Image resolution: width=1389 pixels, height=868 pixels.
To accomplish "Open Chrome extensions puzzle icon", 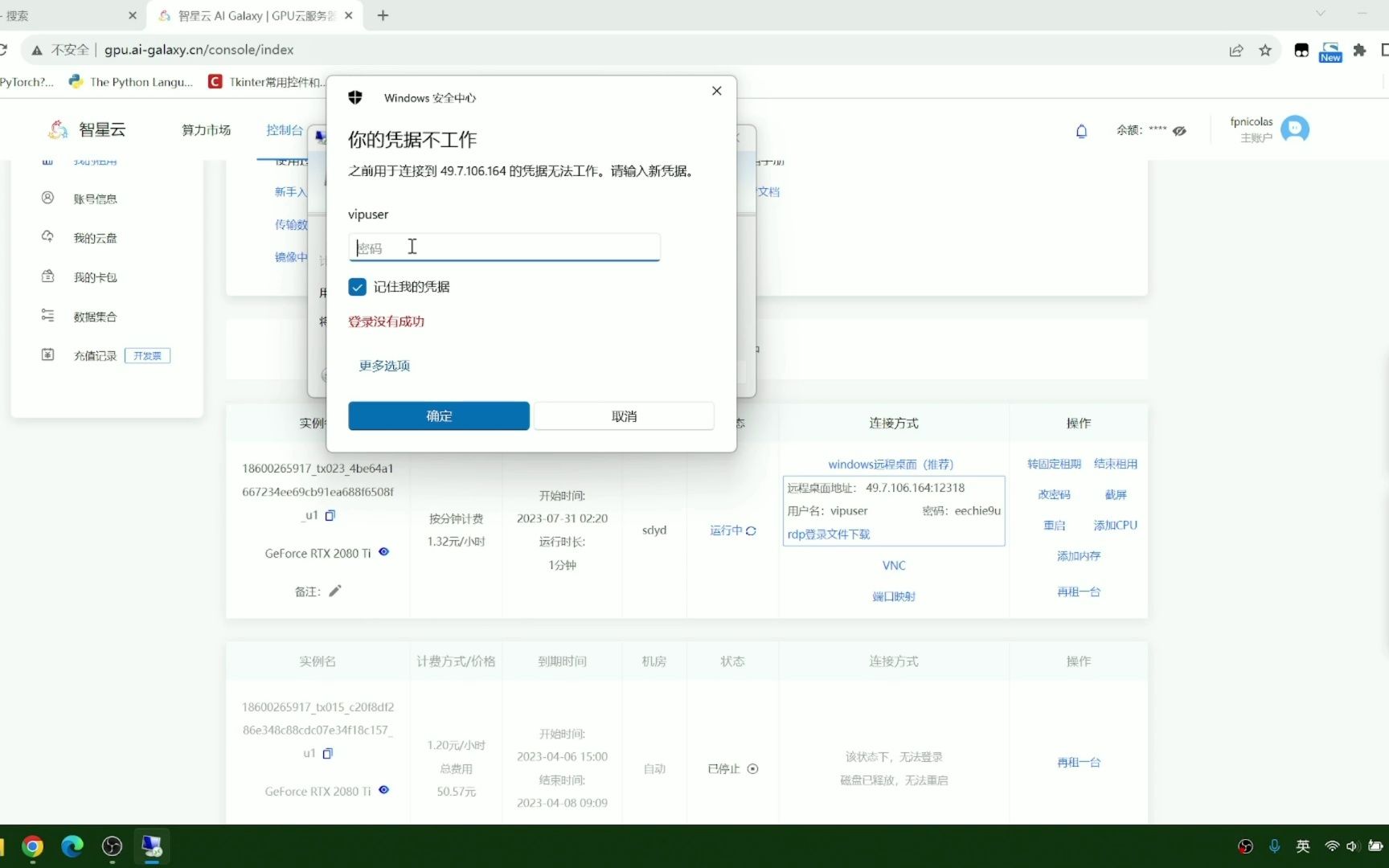I will (x=1359, y=50).
